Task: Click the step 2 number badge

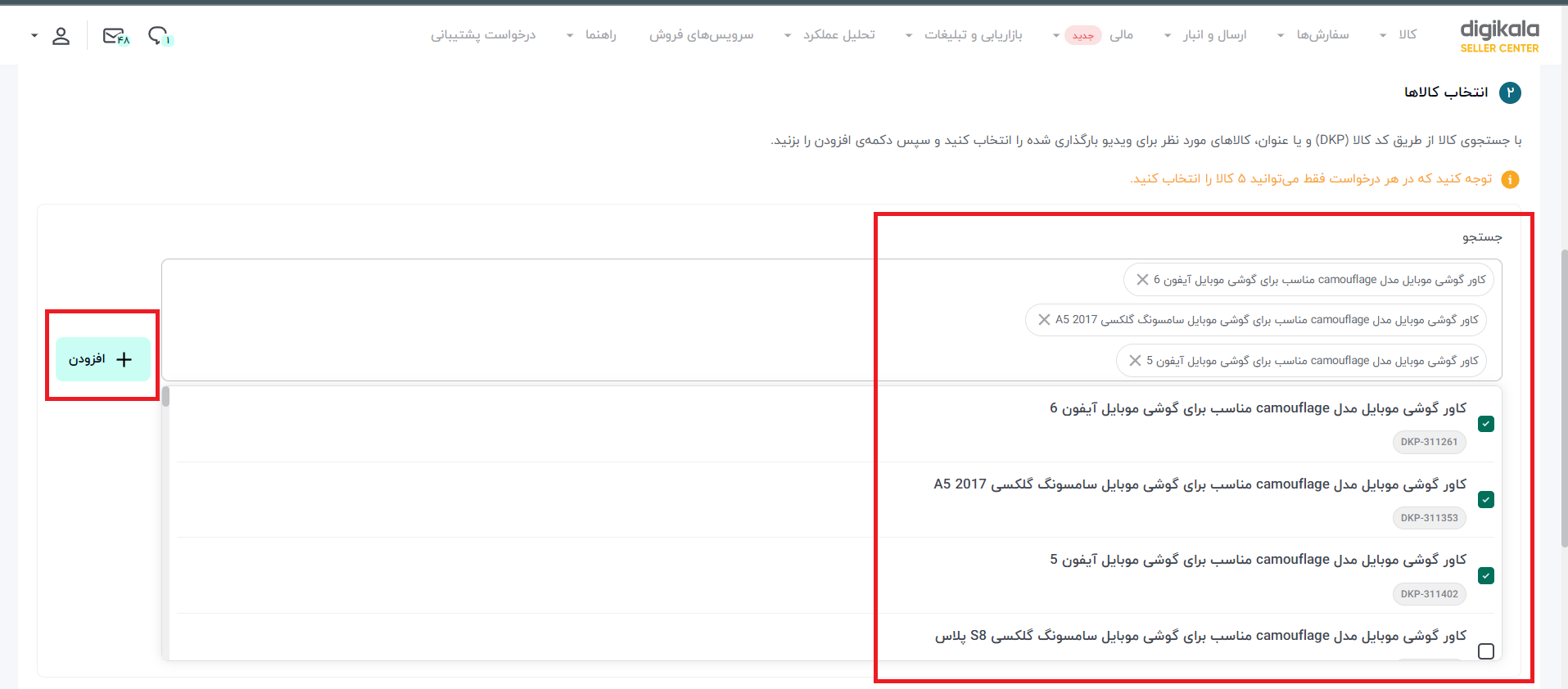Action: [1510, 92]
